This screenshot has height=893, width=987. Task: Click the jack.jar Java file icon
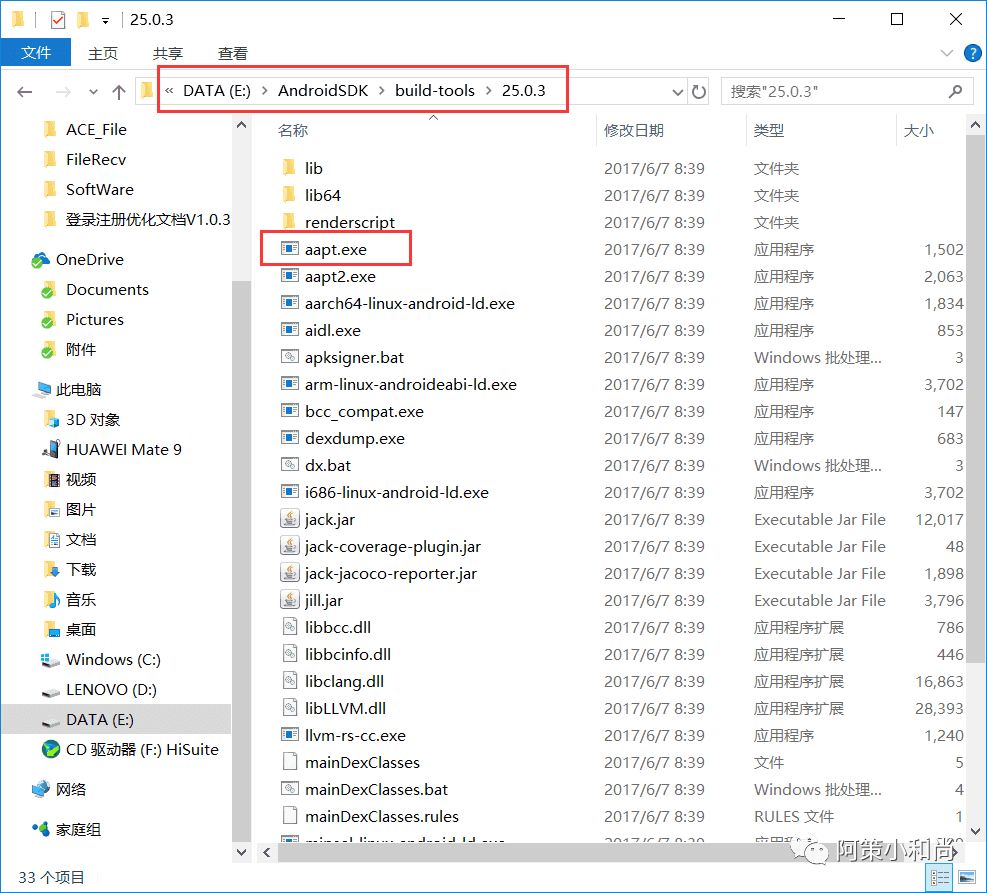click(290, 519)
